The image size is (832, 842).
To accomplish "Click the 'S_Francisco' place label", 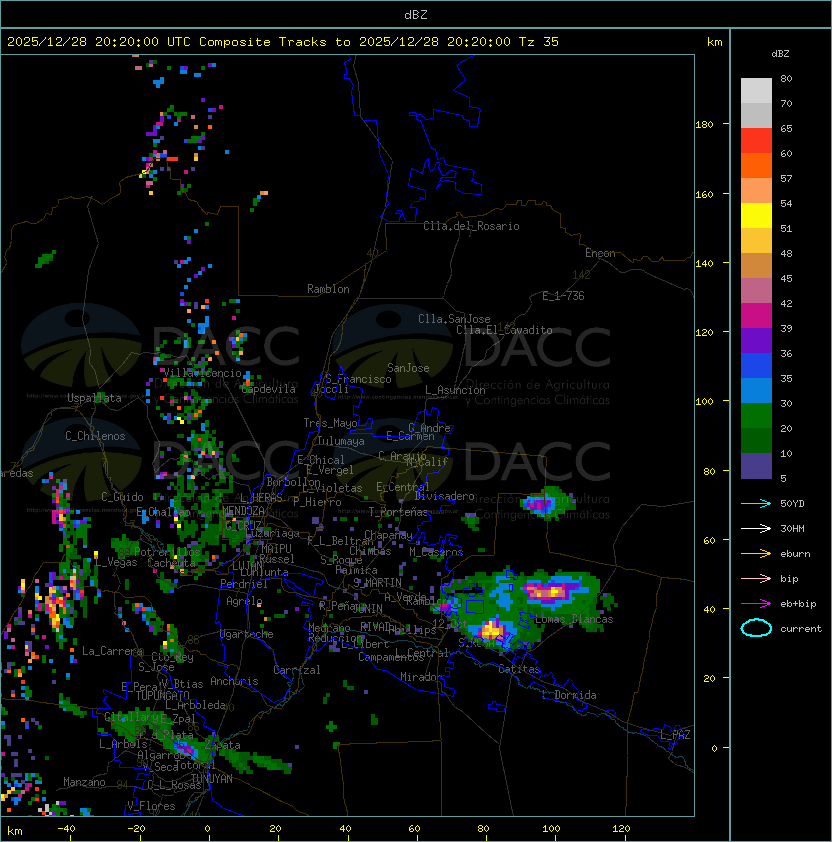I will (358, 379).
